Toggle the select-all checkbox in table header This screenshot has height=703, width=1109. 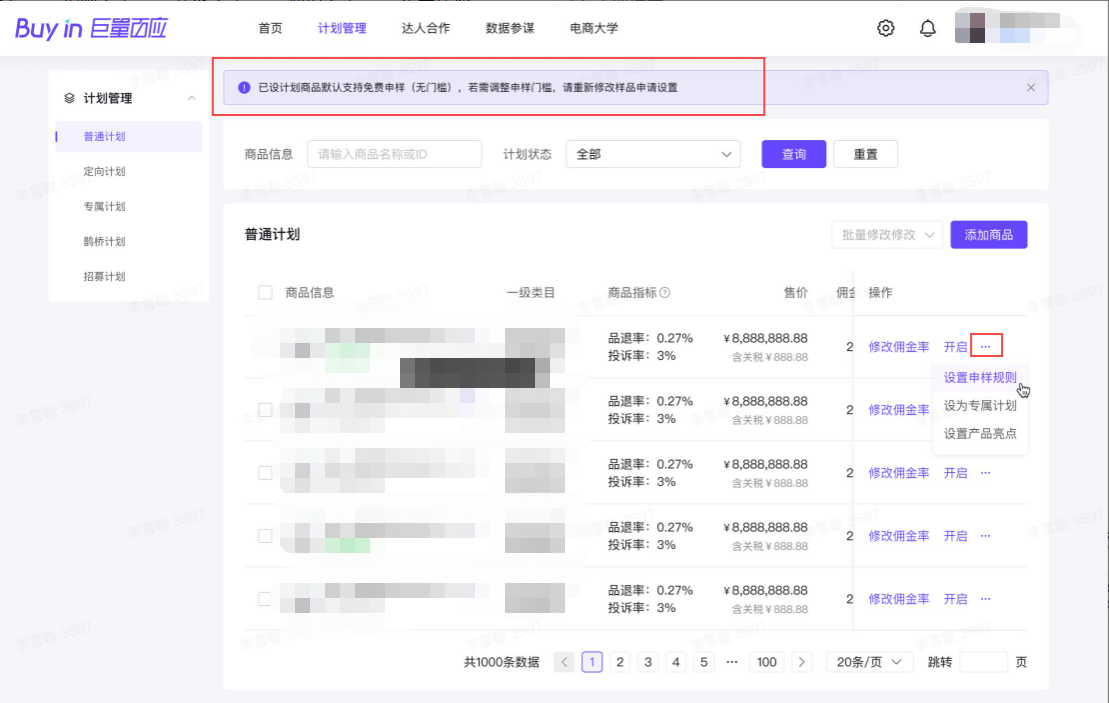[x=265, y=293]
